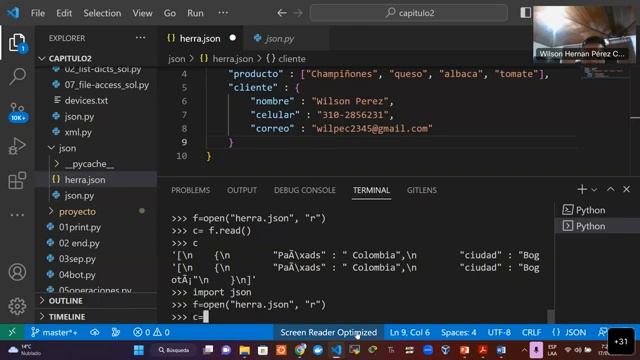640x360 pixels.
Task: Open the Run and Debug view
Action: [x=17, y=146]
